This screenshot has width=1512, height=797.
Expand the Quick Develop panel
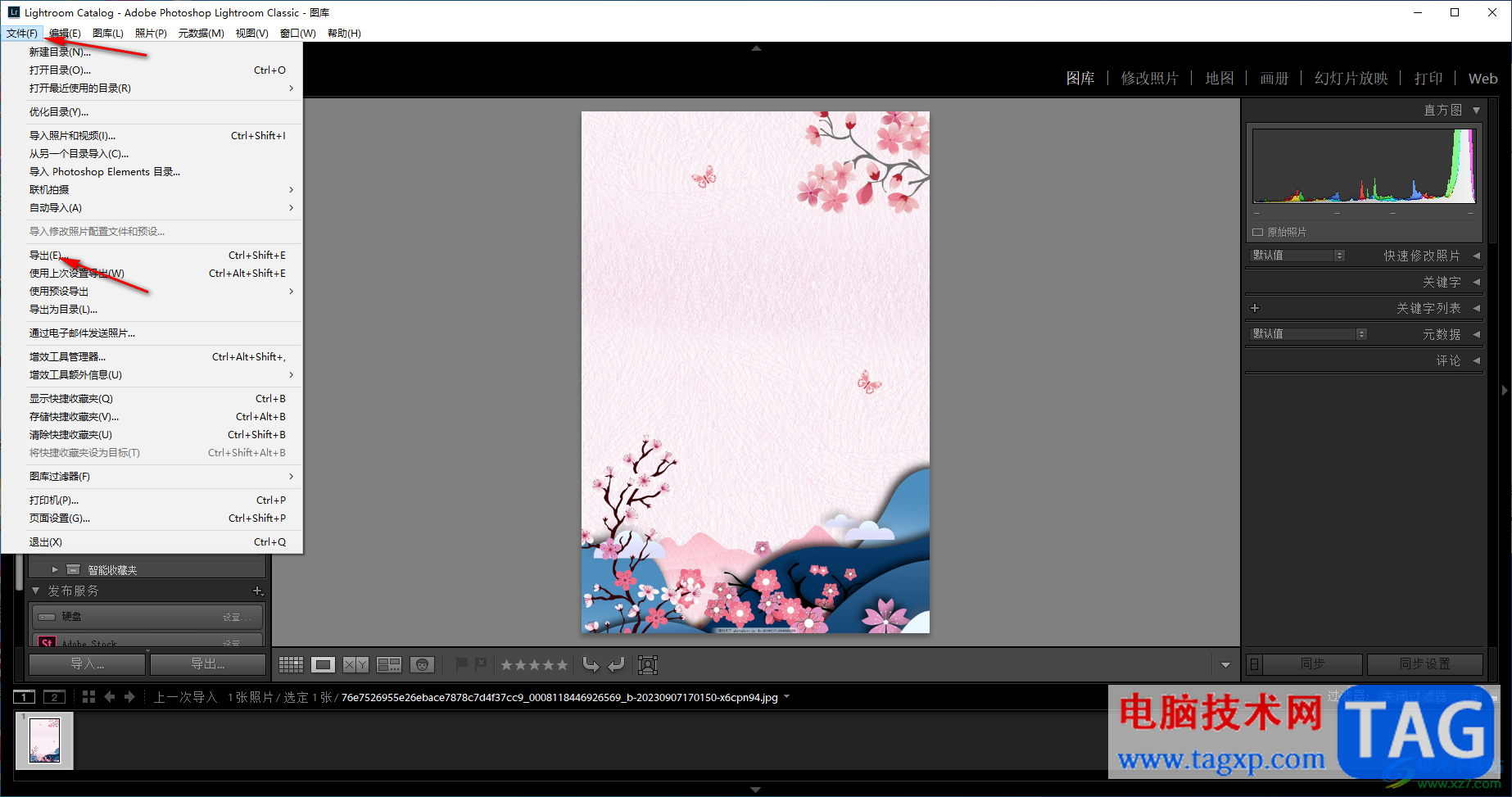coord(1476,256)
